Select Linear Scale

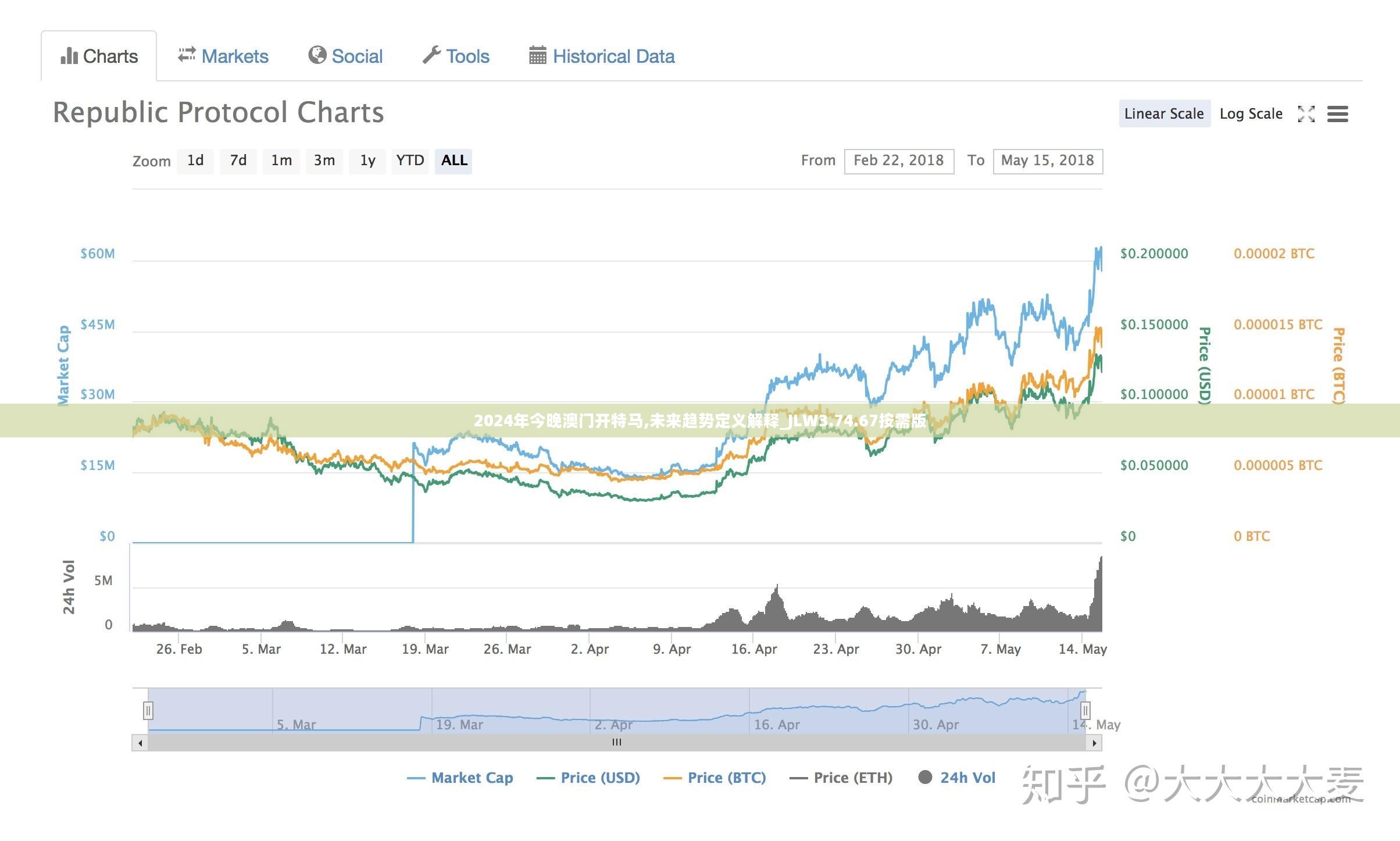(x=1164, y=113)
